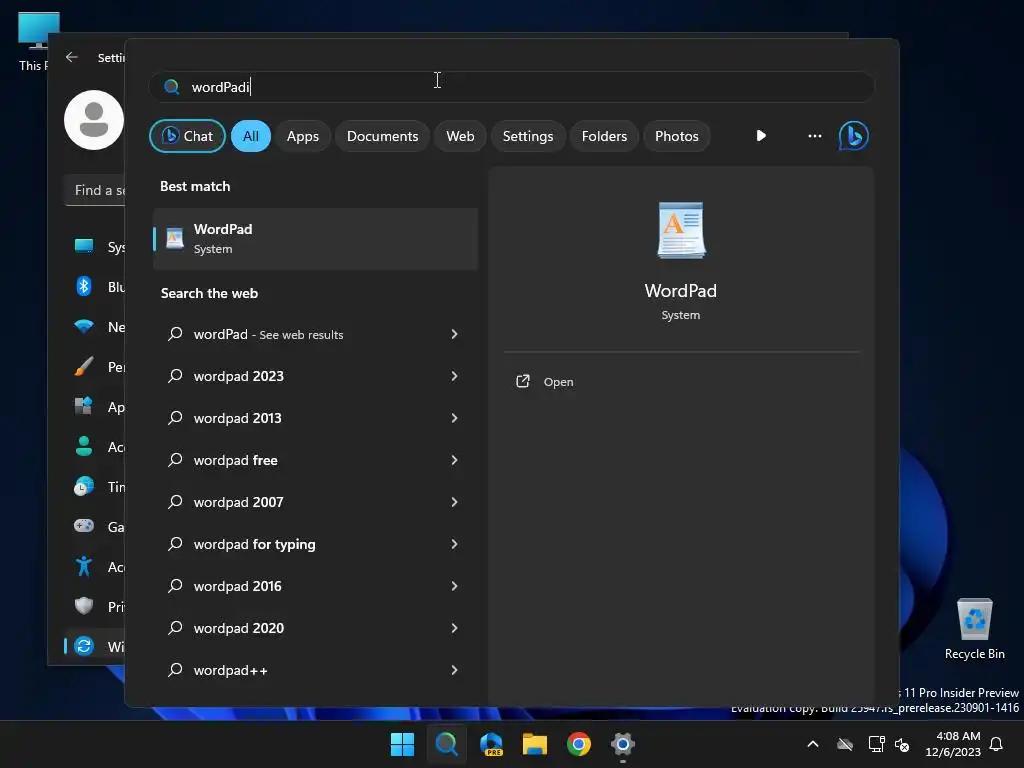
Task: Select the 'wordpad++' web suggestion
Action: click(x=315, y=670)
